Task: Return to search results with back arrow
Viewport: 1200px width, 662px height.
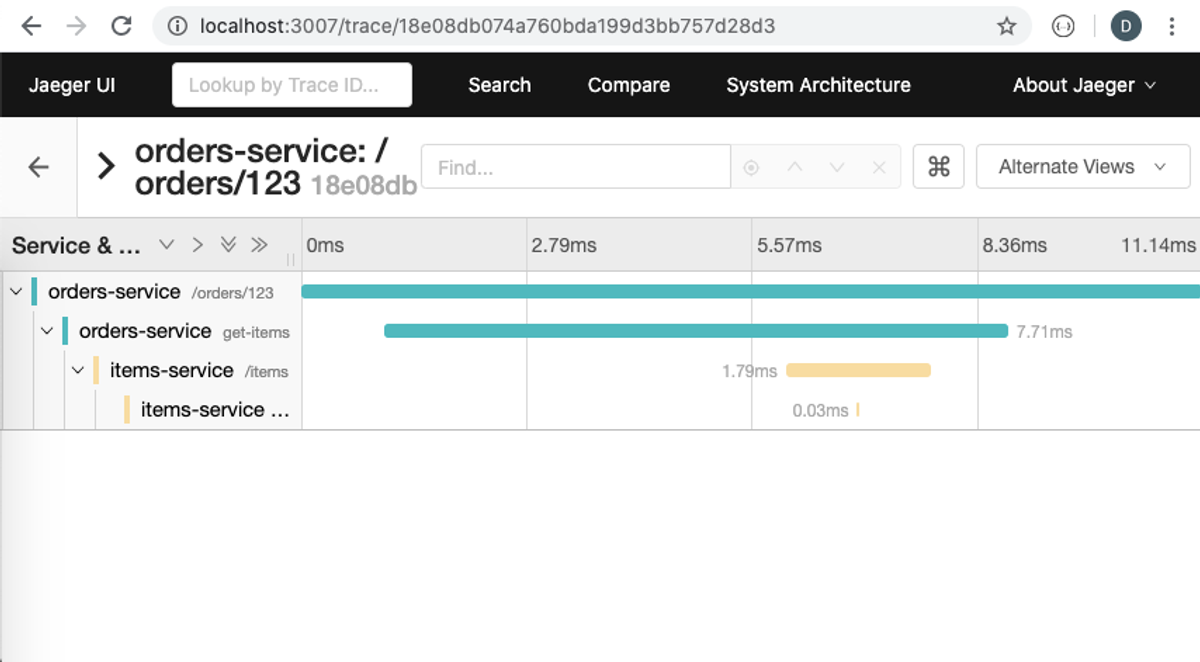Action: pyautogui.click(x=38, y=167)
